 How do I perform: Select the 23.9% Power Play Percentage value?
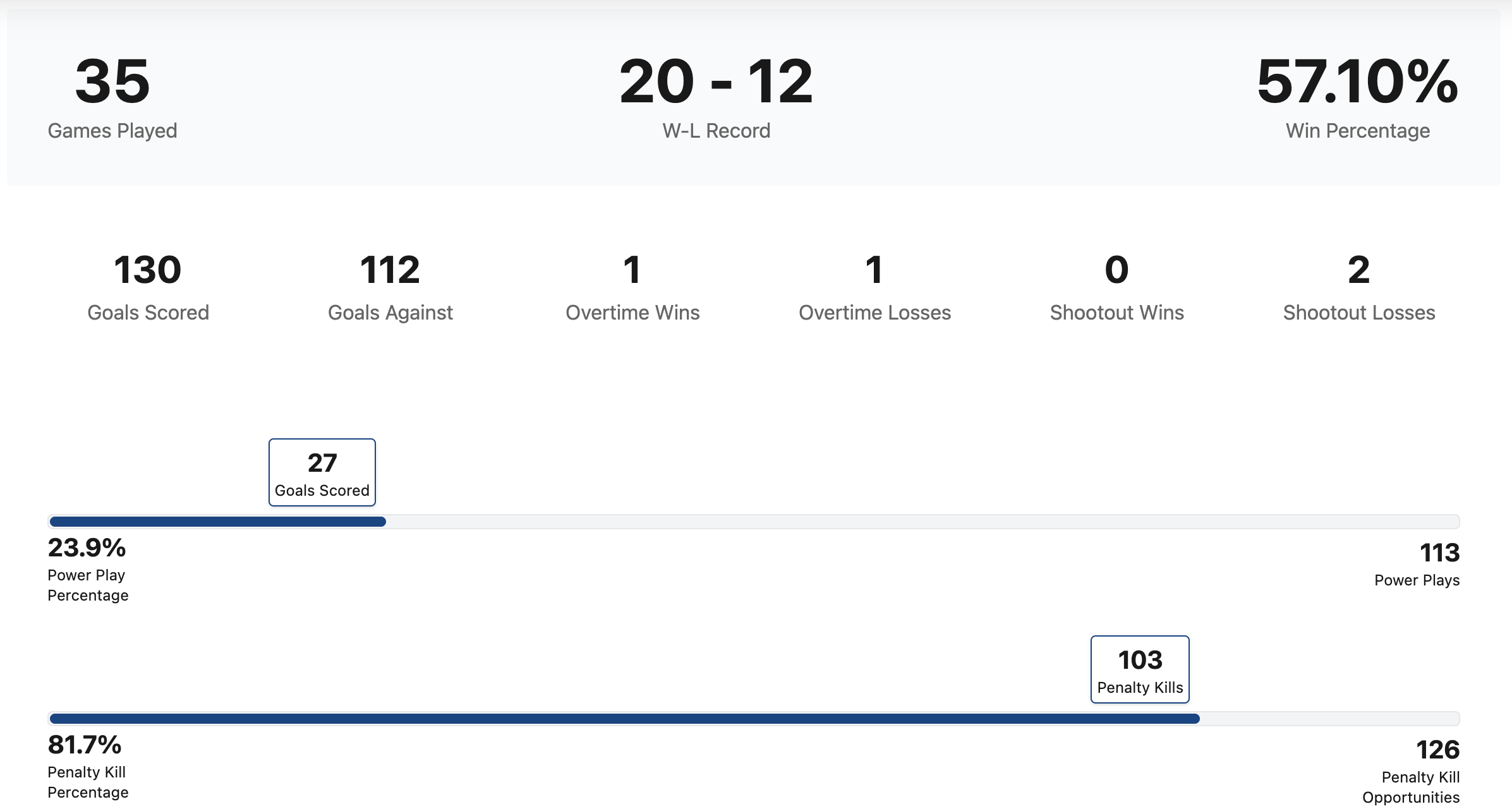tap(87, 548)
